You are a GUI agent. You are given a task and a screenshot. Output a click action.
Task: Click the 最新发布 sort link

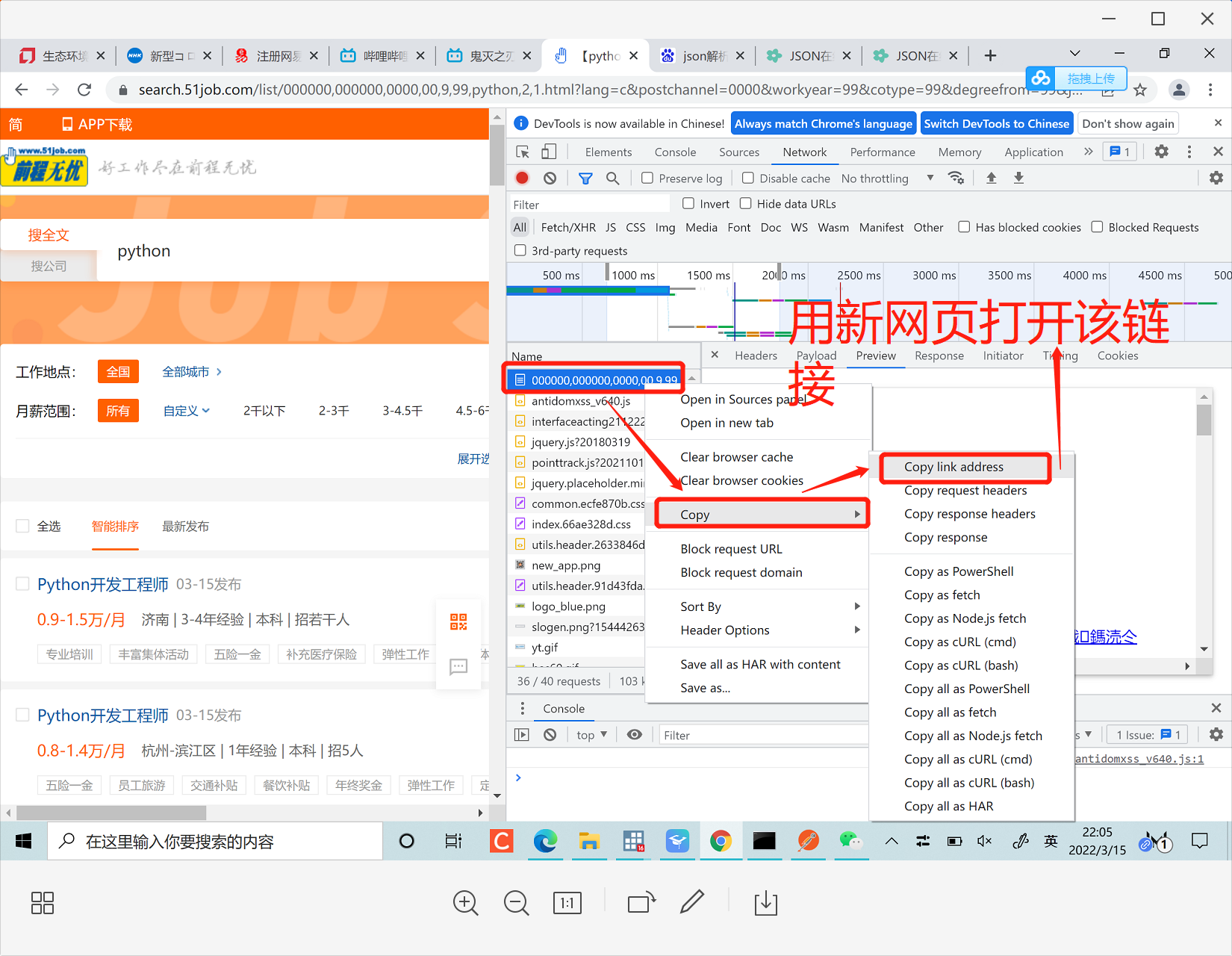coord(185,527)
